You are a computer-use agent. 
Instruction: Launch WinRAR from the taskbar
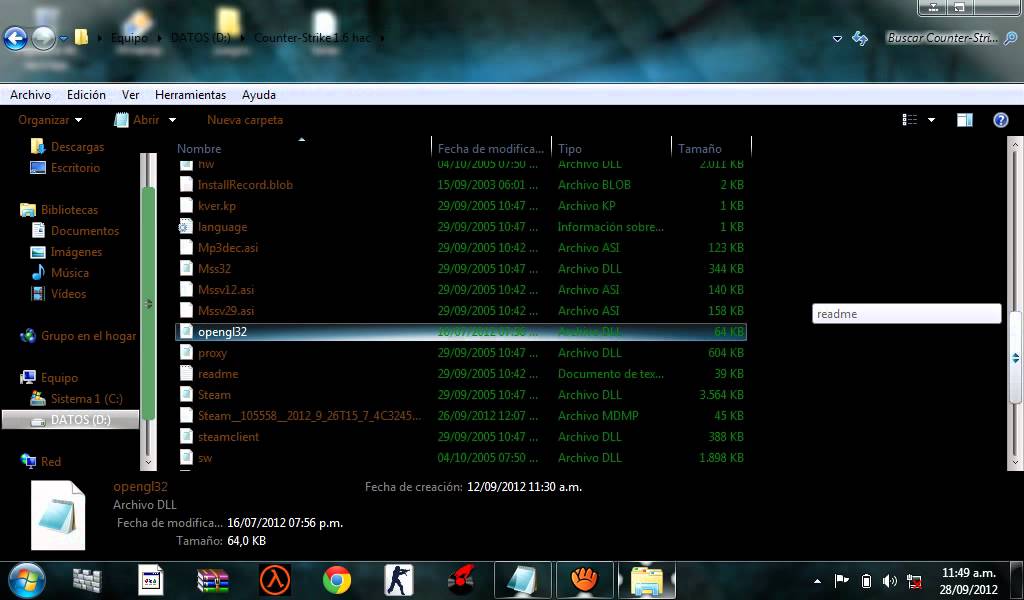213,580
